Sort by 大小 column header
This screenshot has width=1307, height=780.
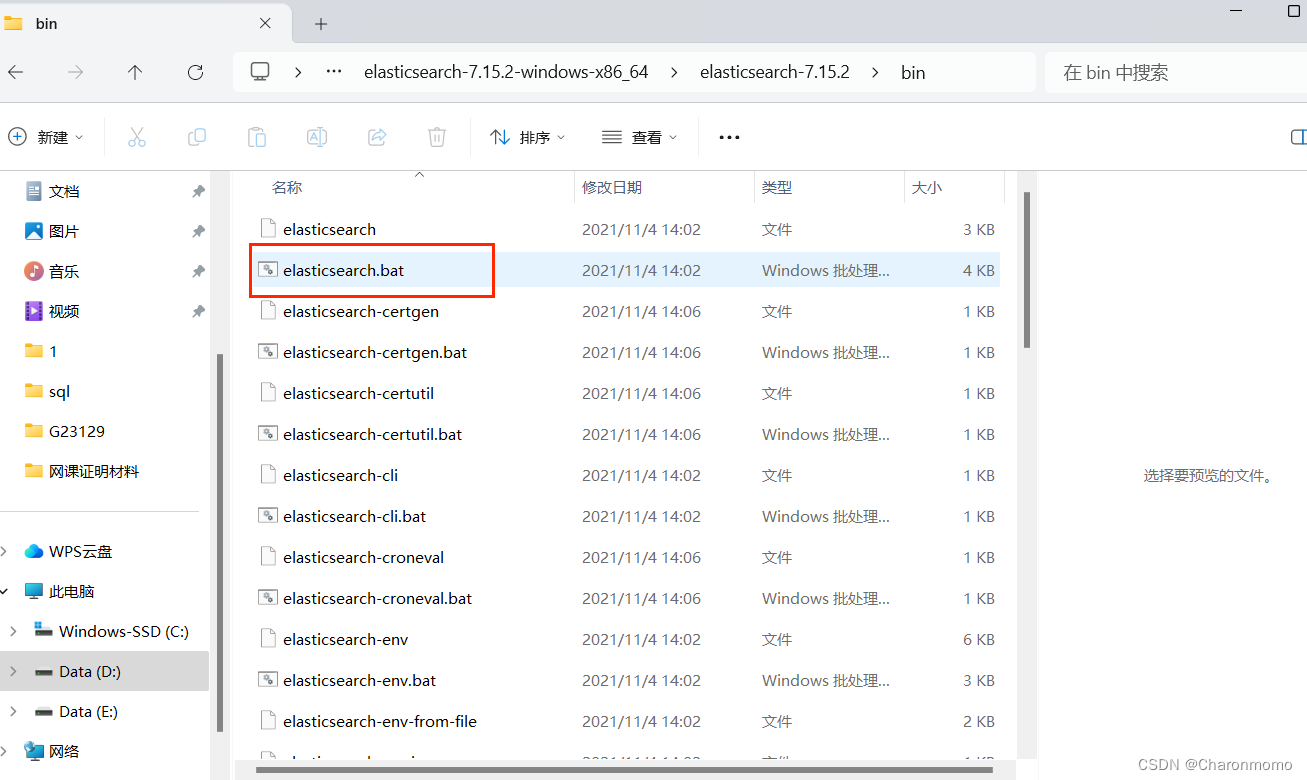click(x=927, y=187)
